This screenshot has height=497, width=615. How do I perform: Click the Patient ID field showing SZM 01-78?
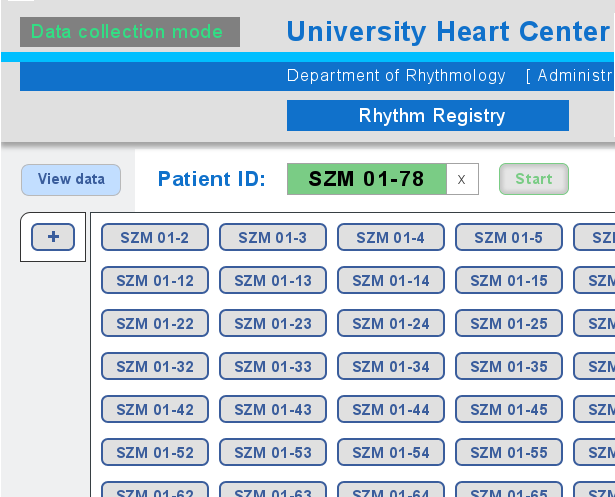pyautogui.click(x=366, y=179)
